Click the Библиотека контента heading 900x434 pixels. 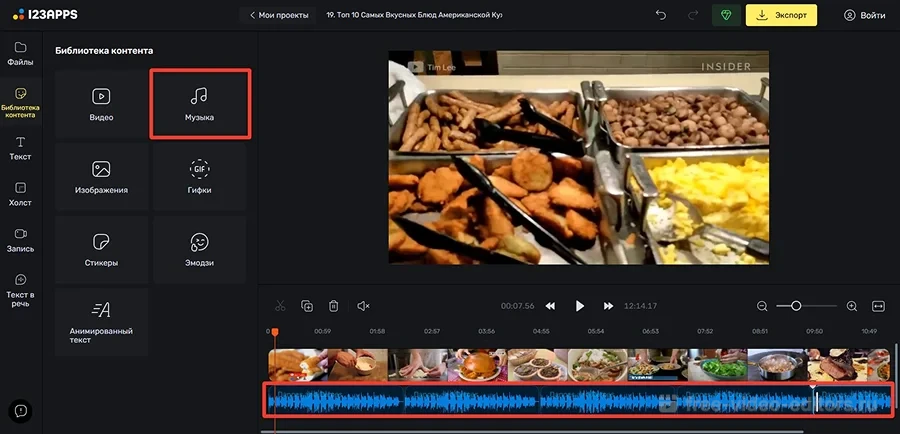coord(104,51)
